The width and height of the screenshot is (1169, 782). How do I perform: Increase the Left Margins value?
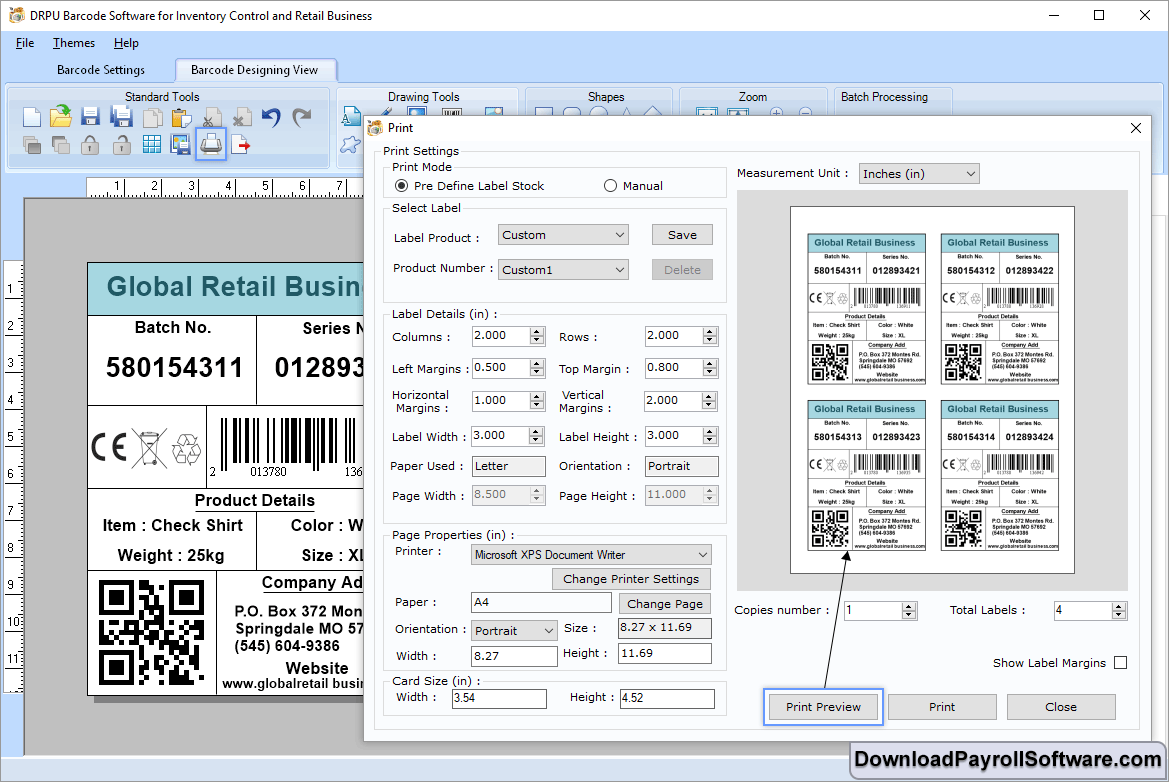[x=537, y=364]
